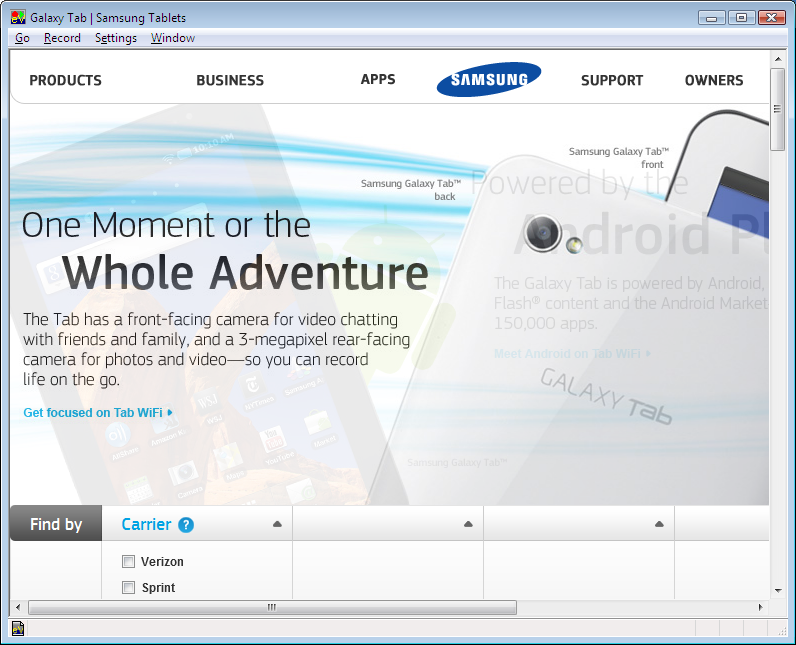The width and height of the screenshot is (796, 645).
Task: Follow the Meet Android on Tab WiFi link
Action: [x=572, y=354]
